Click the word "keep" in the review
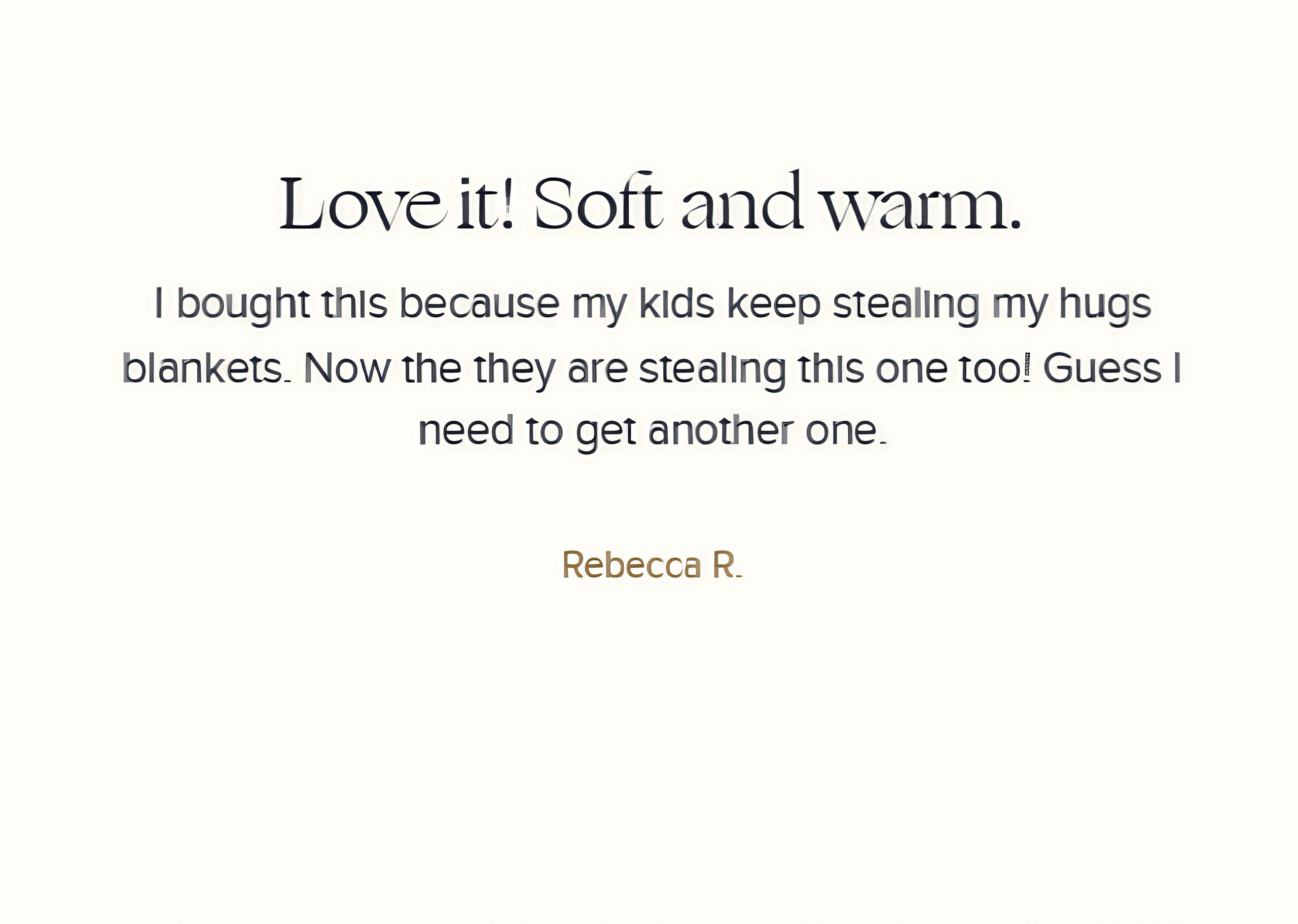Viewport: 1298px width, 924px height. [x=774, y=305]
